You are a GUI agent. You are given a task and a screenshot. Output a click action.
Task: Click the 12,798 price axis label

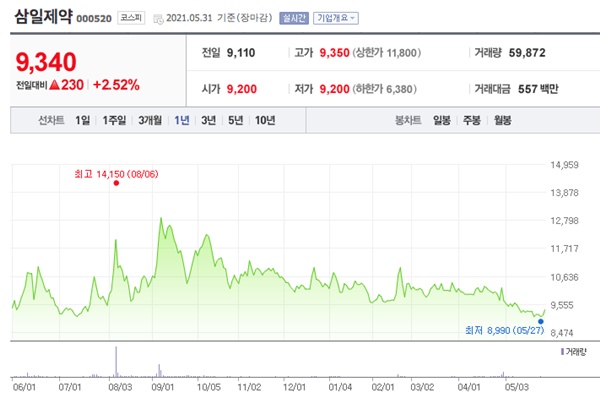pos(564,220)
